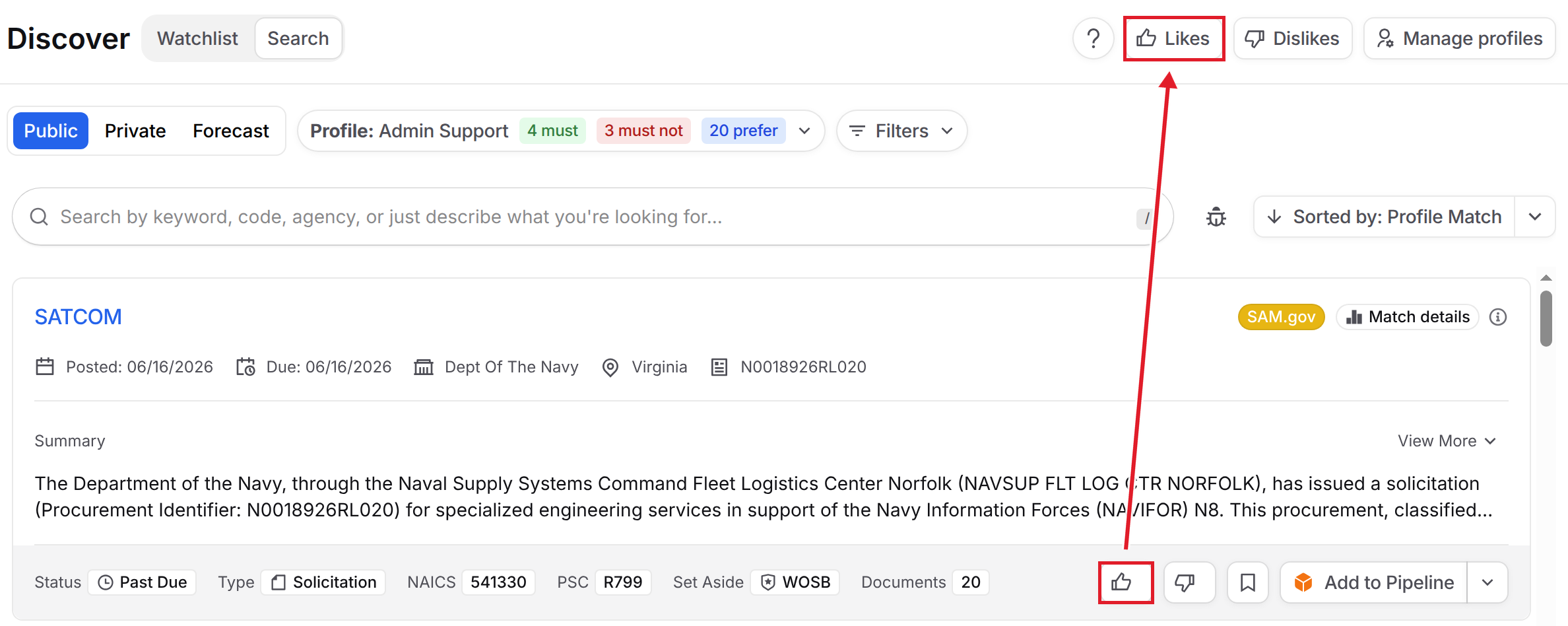This screenshot has height=626, width=1568.
Task: Toggle Sorted by: Profile Match direction
Action: pos(1384,217)
